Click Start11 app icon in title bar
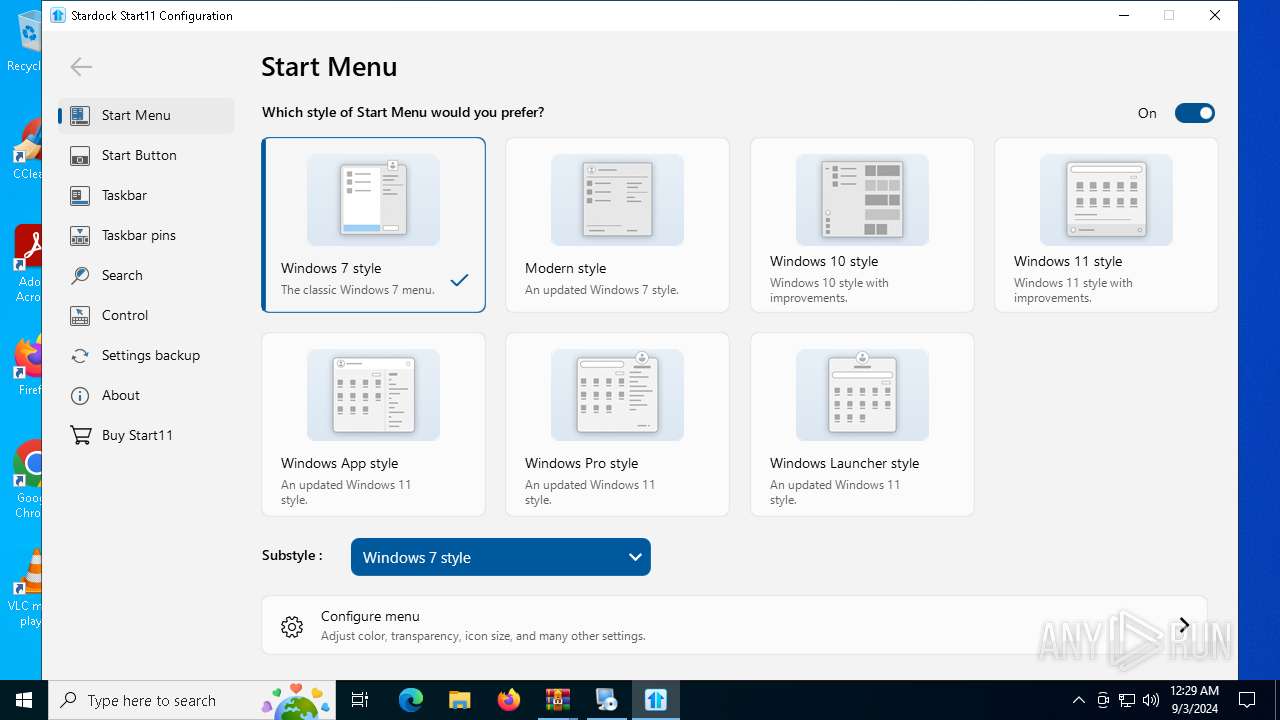1280x720 pixels. (57, 15)
